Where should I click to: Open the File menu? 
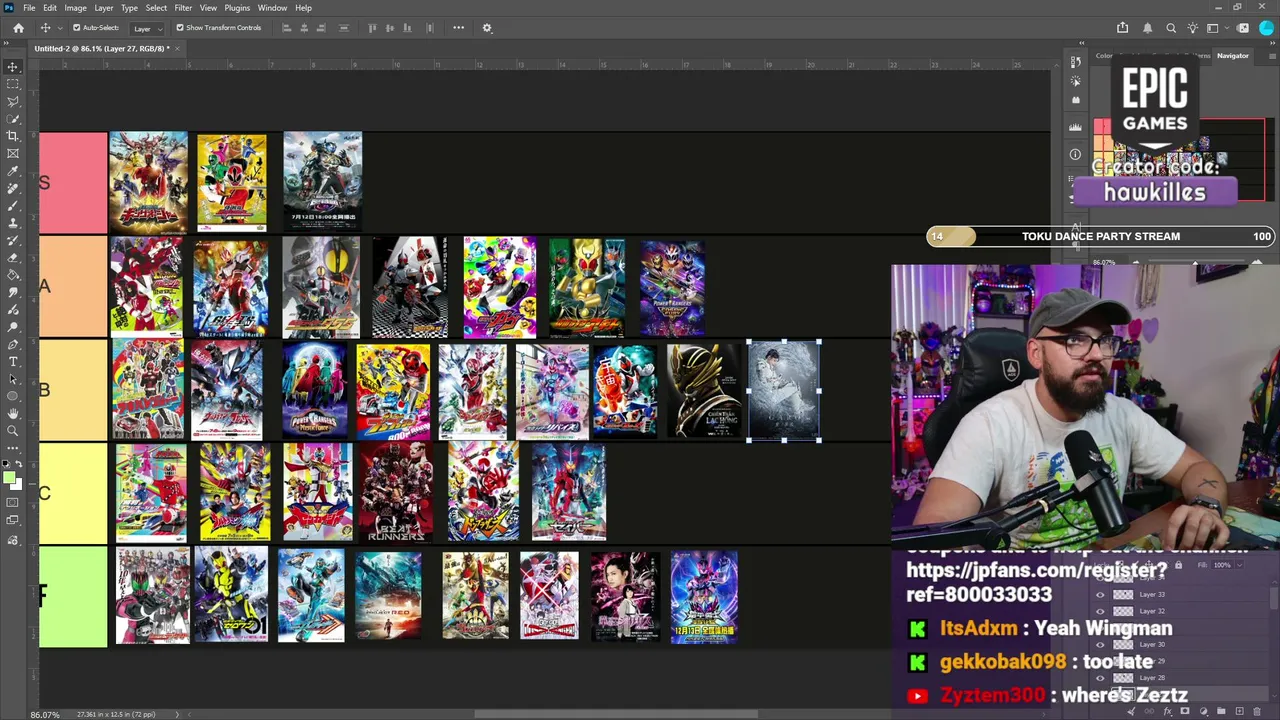(x=29, y=8)
